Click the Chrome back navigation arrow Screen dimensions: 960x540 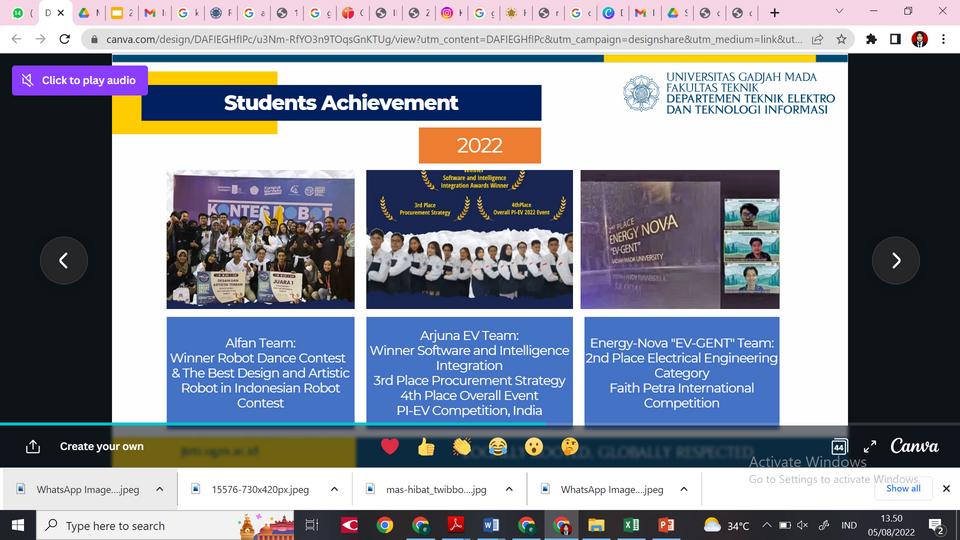click(x=17, y=39)
